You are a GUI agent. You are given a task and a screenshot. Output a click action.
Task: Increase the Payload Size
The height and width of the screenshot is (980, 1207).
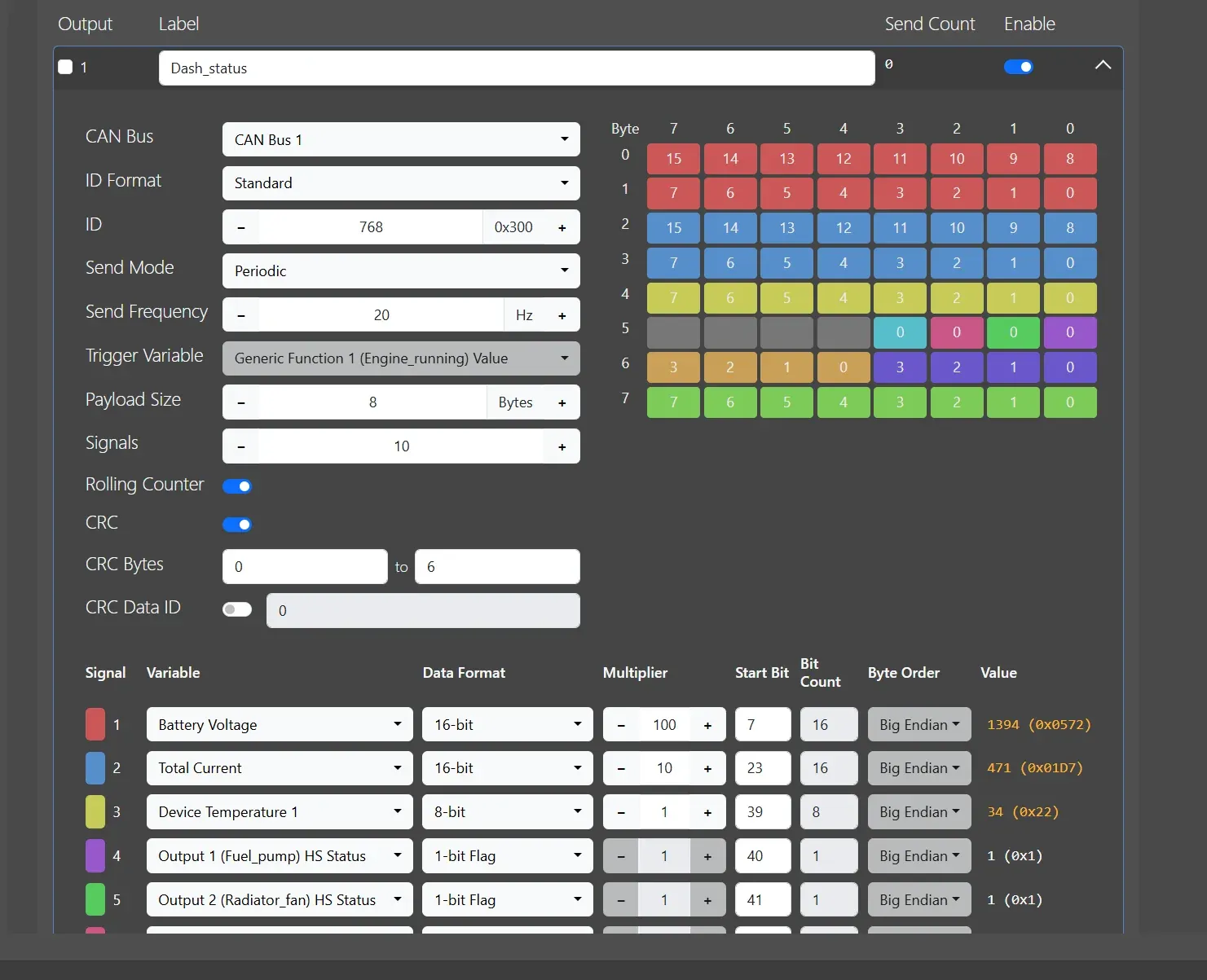point(562,402)
